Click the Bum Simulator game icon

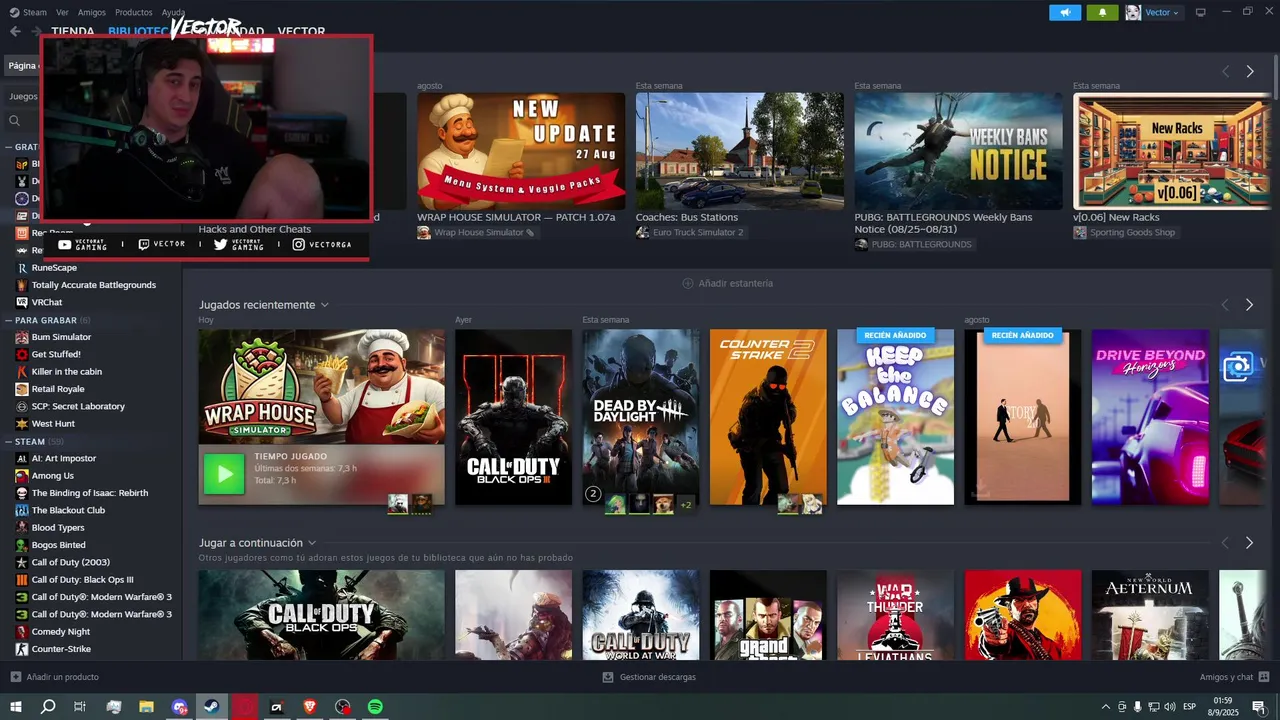coord(22,337)
